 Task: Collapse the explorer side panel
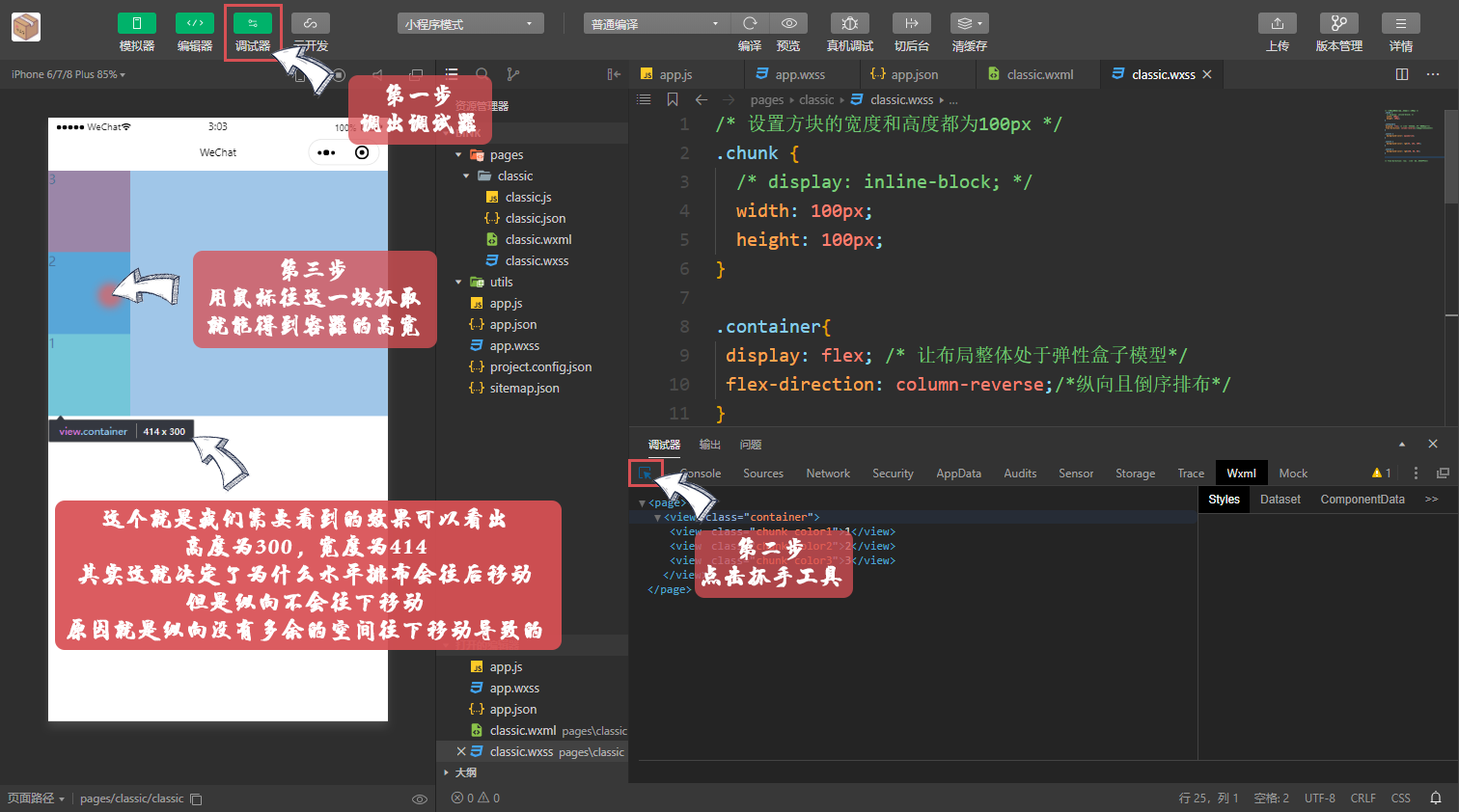tap(614, 74)
